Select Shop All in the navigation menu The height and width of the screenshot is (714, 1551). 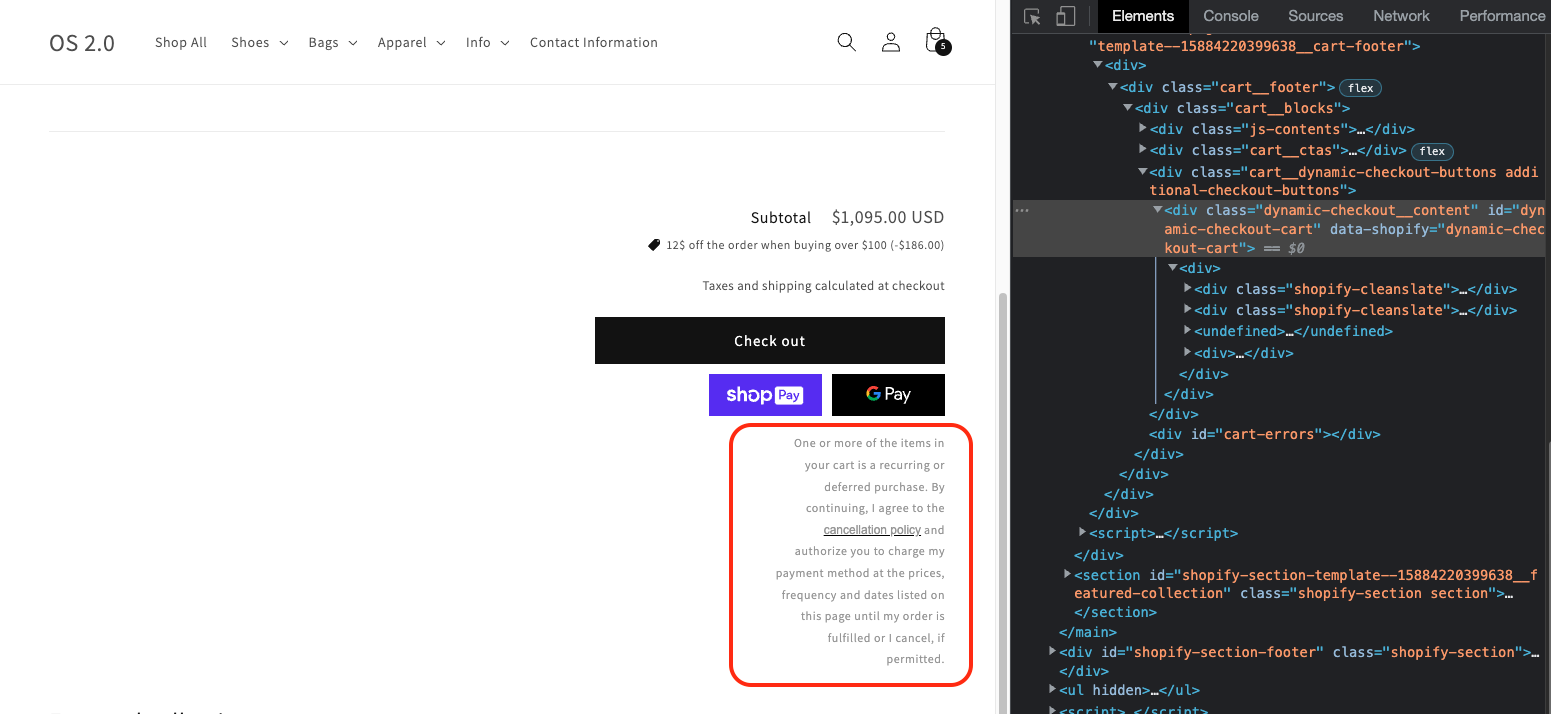pyautogui.click(x=181, y=42)
